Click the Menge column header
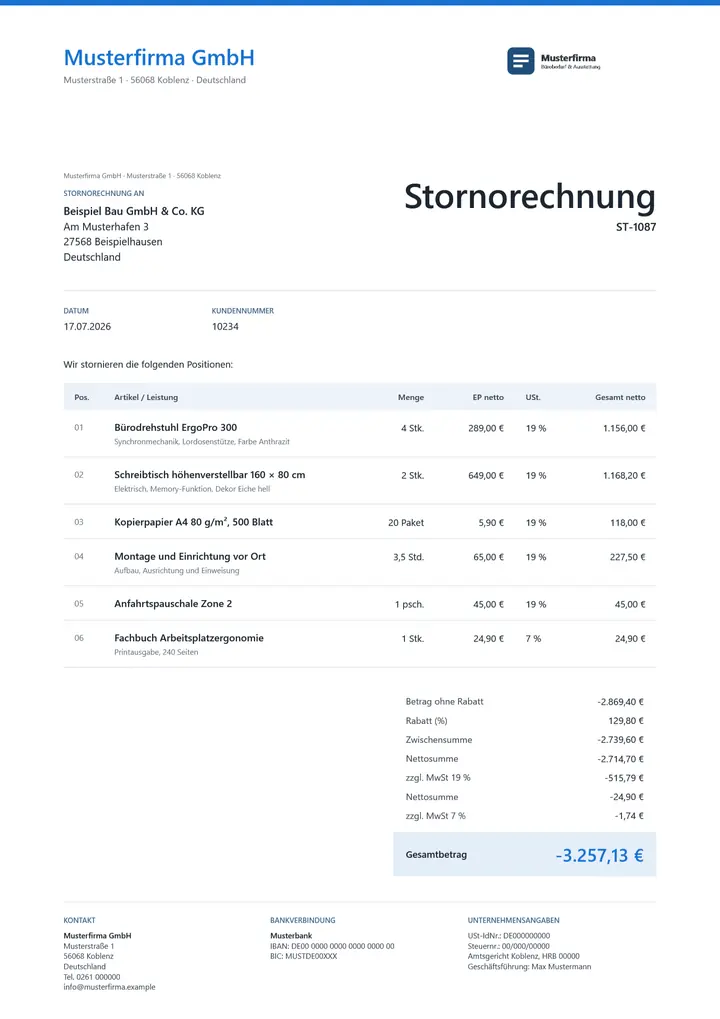Screen dimensions: 720x1019 pyautogui.click(x=411, y=397)
